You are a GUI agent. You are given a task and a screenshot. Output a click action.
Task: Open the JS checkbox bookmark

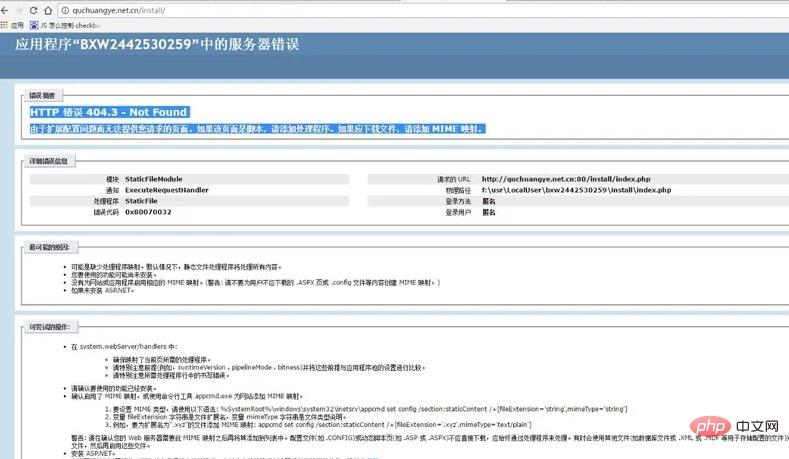tap(68, 24)
